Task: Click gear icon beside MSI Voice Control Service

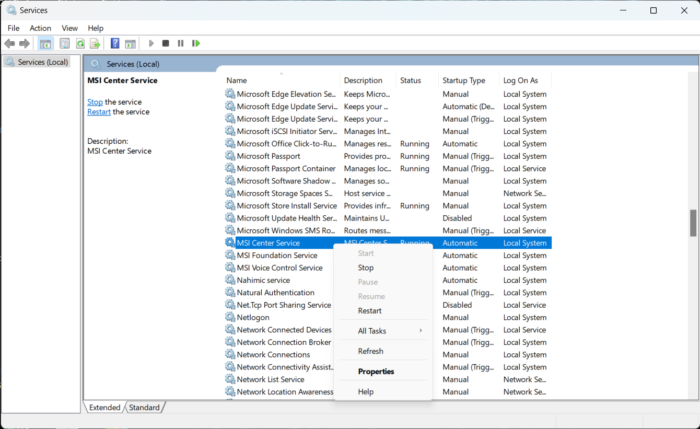Action: tap(230, 267)
